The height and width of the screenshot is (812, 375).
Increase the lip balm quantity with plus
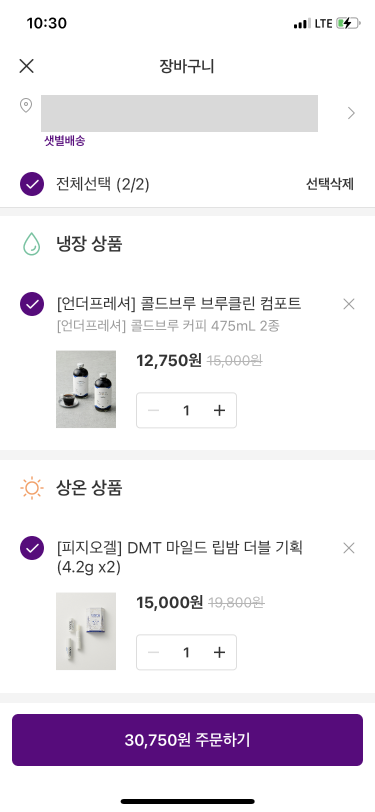point(220,652)
